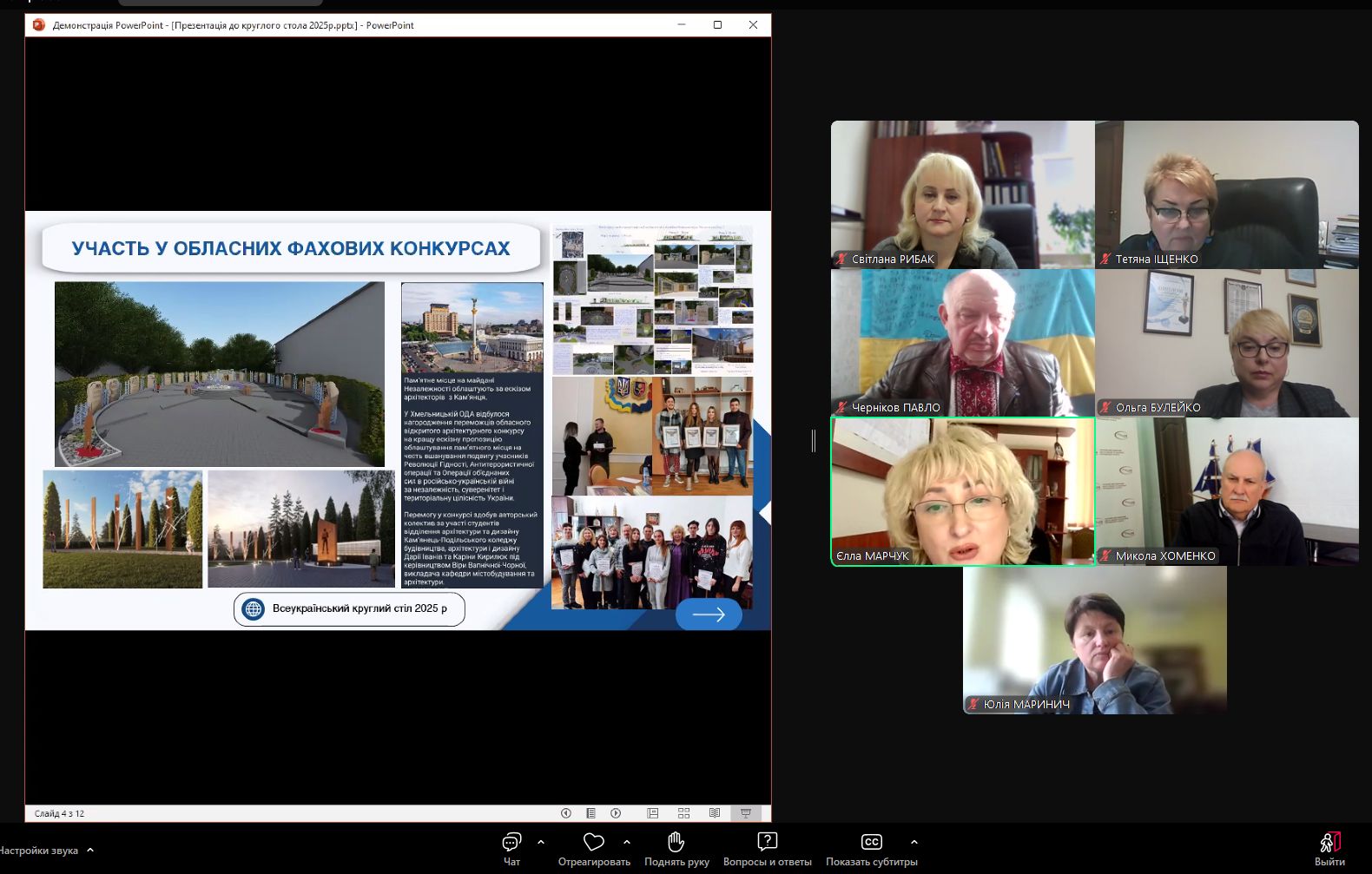
Task: Open the Чат panel
Action: [x=511, y=849]
